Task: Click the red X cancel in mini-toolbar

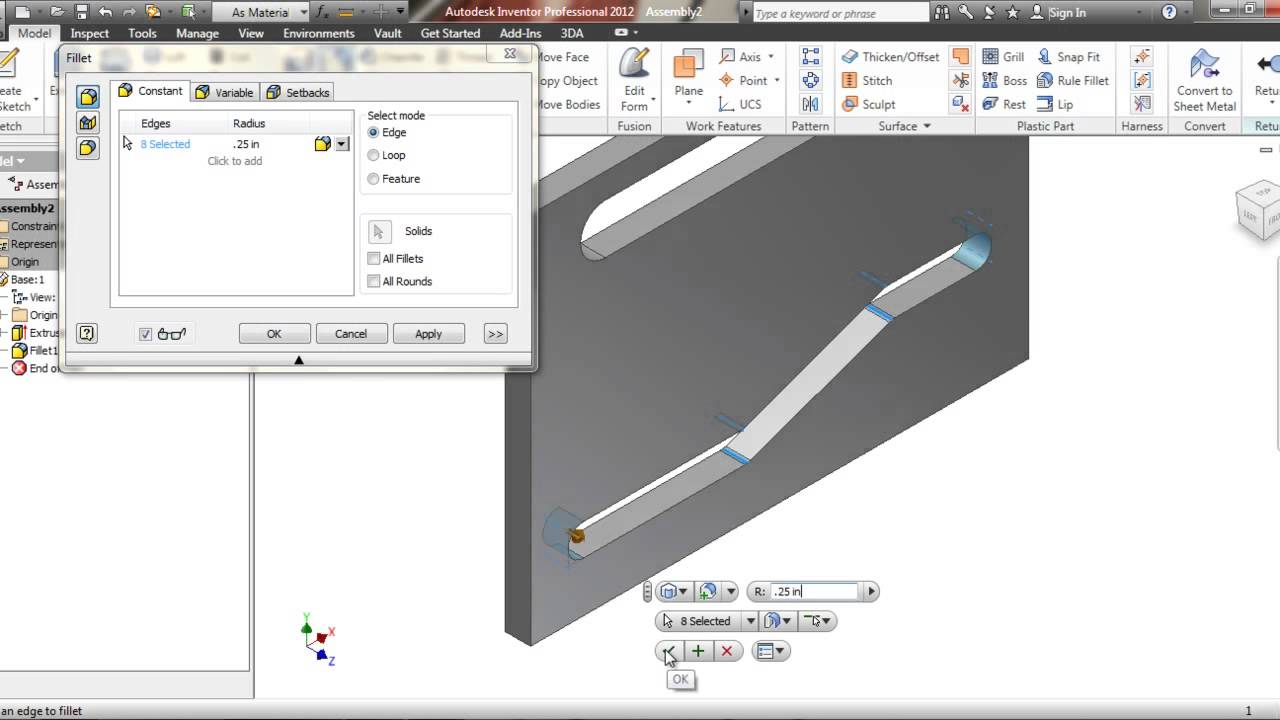Action: (x=727, y=651)
